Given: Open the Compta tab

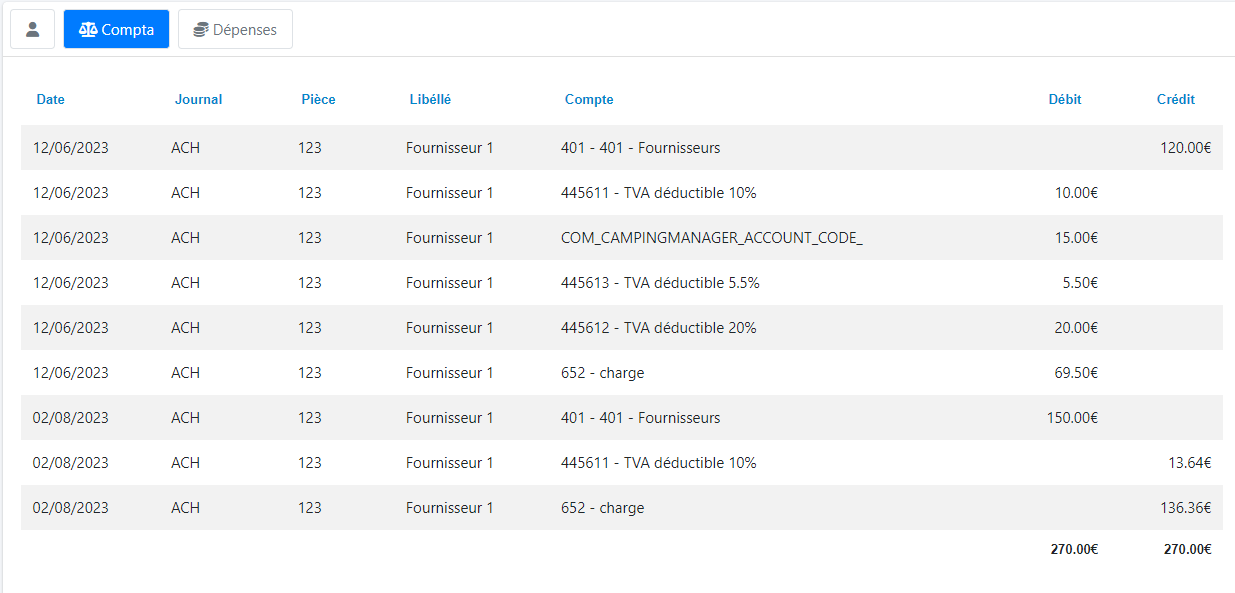Looking at the screenshot, I should coord(116,29).
